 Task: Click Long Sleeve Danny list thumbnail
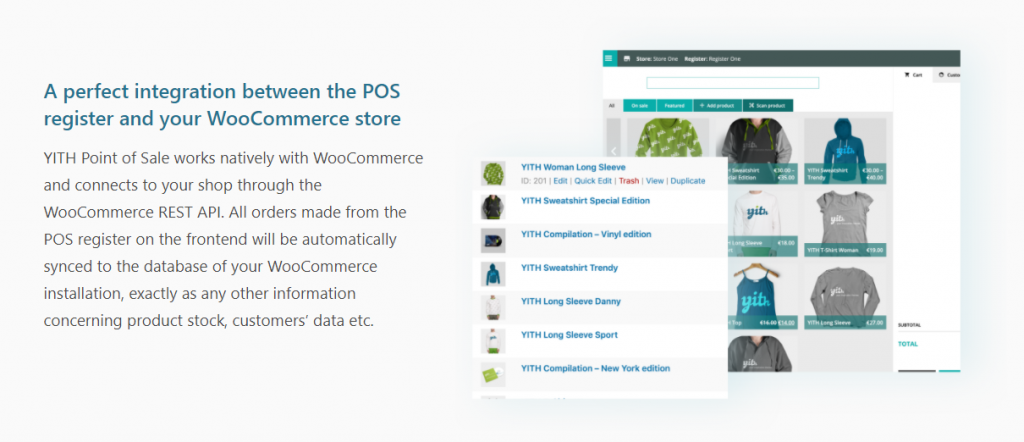(493, 308)
